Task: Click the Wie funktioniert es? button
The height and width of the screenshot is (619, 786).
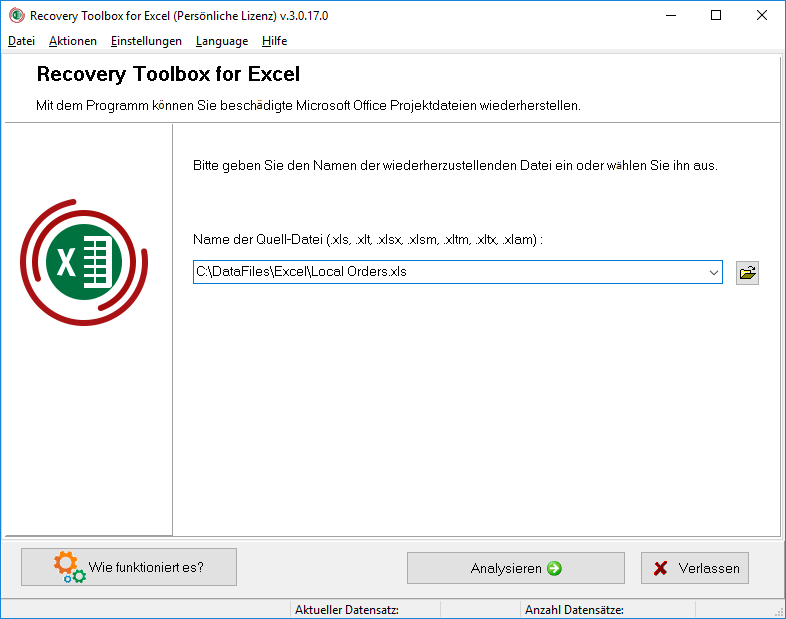Action: coord(129,567)
